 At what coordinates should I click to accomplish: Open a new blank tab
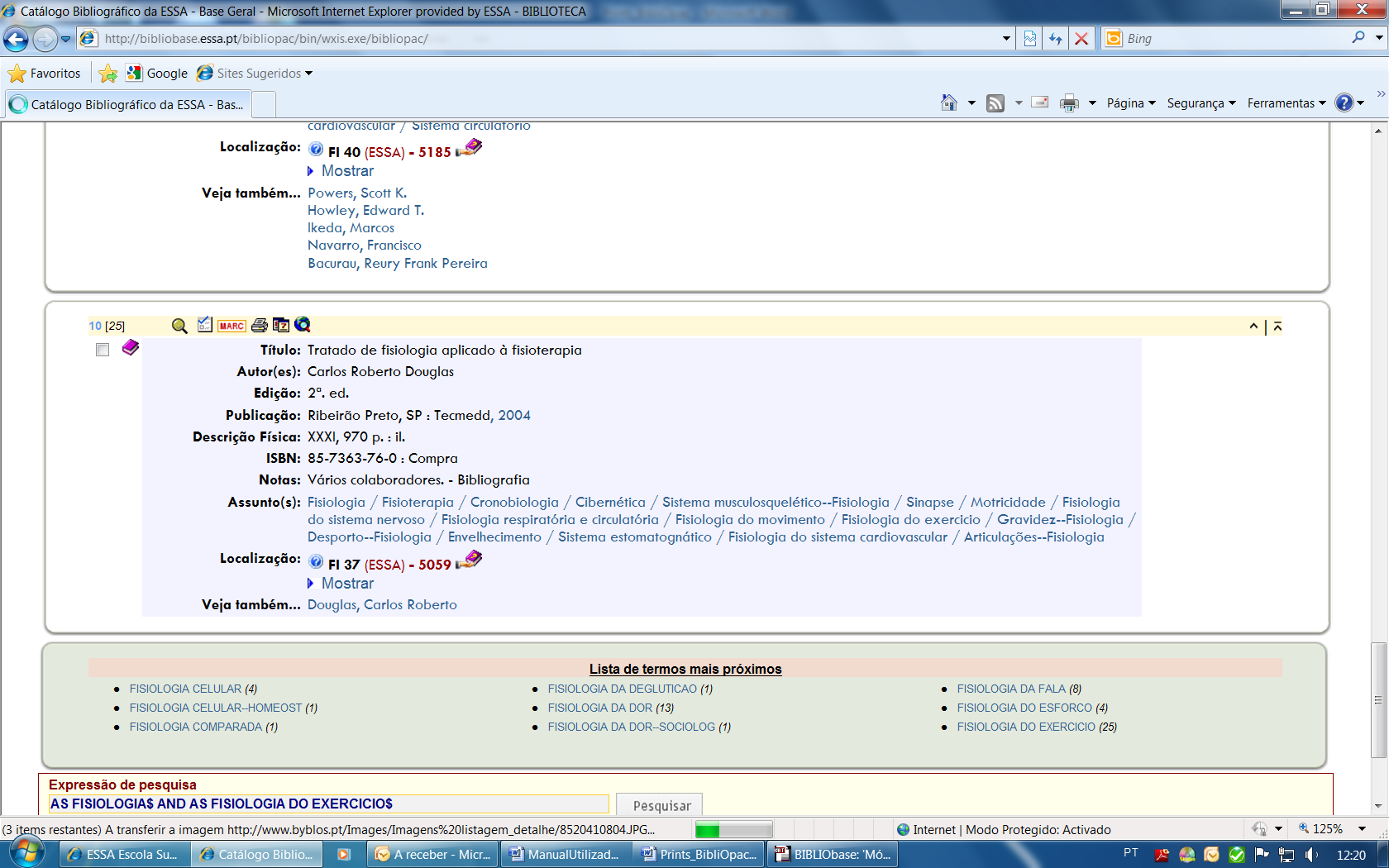tap(264, 105)
